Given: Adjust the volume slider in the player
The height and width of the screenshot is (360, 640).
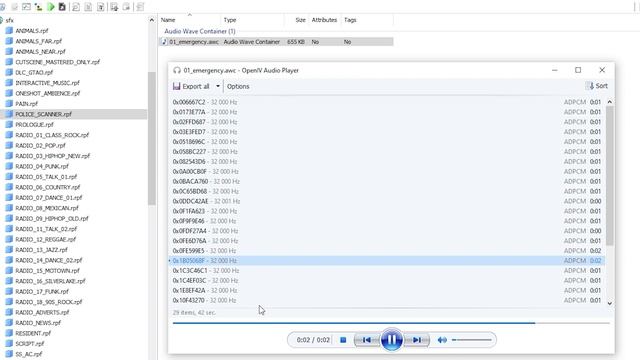Looking at the screenshot, I should pyautogui.click(x=472, y=340).
